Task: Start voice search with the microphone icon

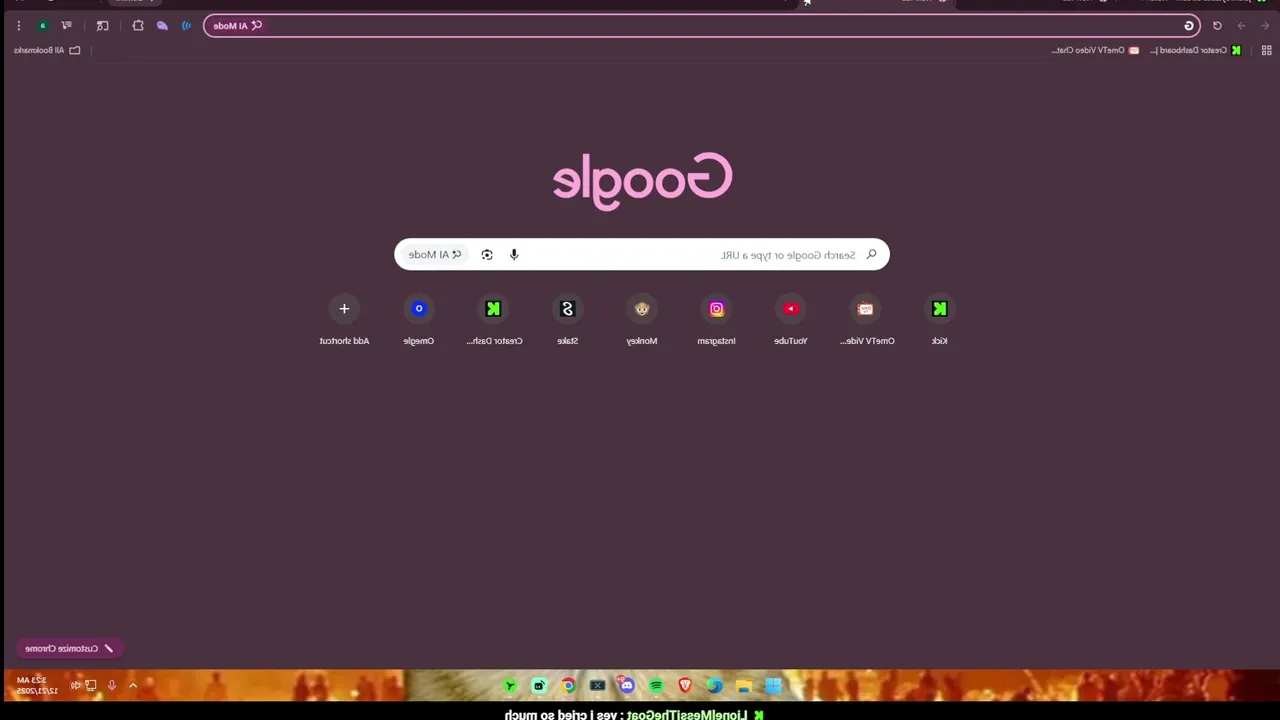Action: (x=514, y=255)
